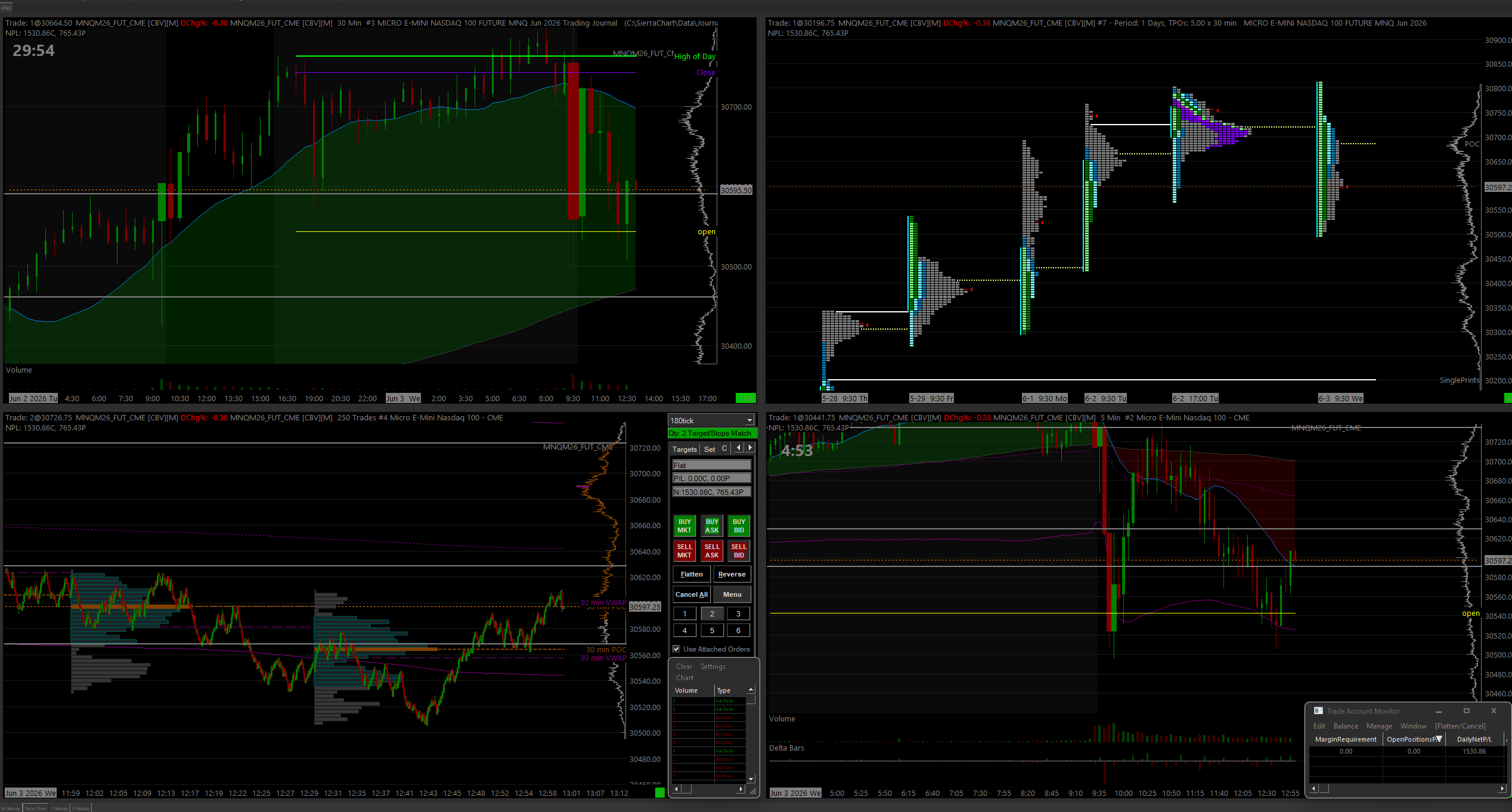Click the Volume column header

pyautogui.click(x=693, y=690)
